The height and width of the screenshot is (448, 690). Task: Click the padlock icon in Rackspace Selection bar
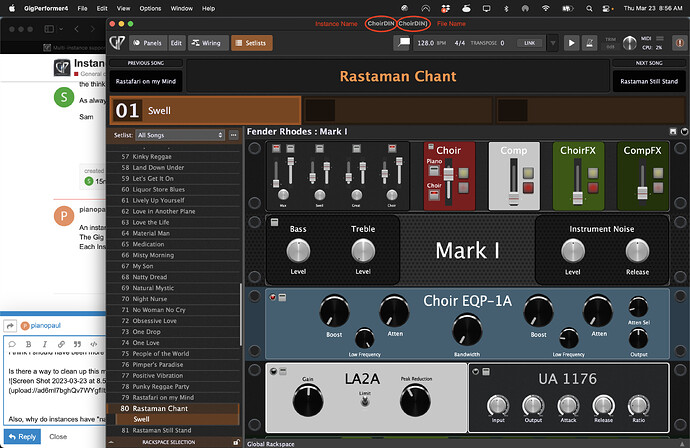tap(236, 442)
